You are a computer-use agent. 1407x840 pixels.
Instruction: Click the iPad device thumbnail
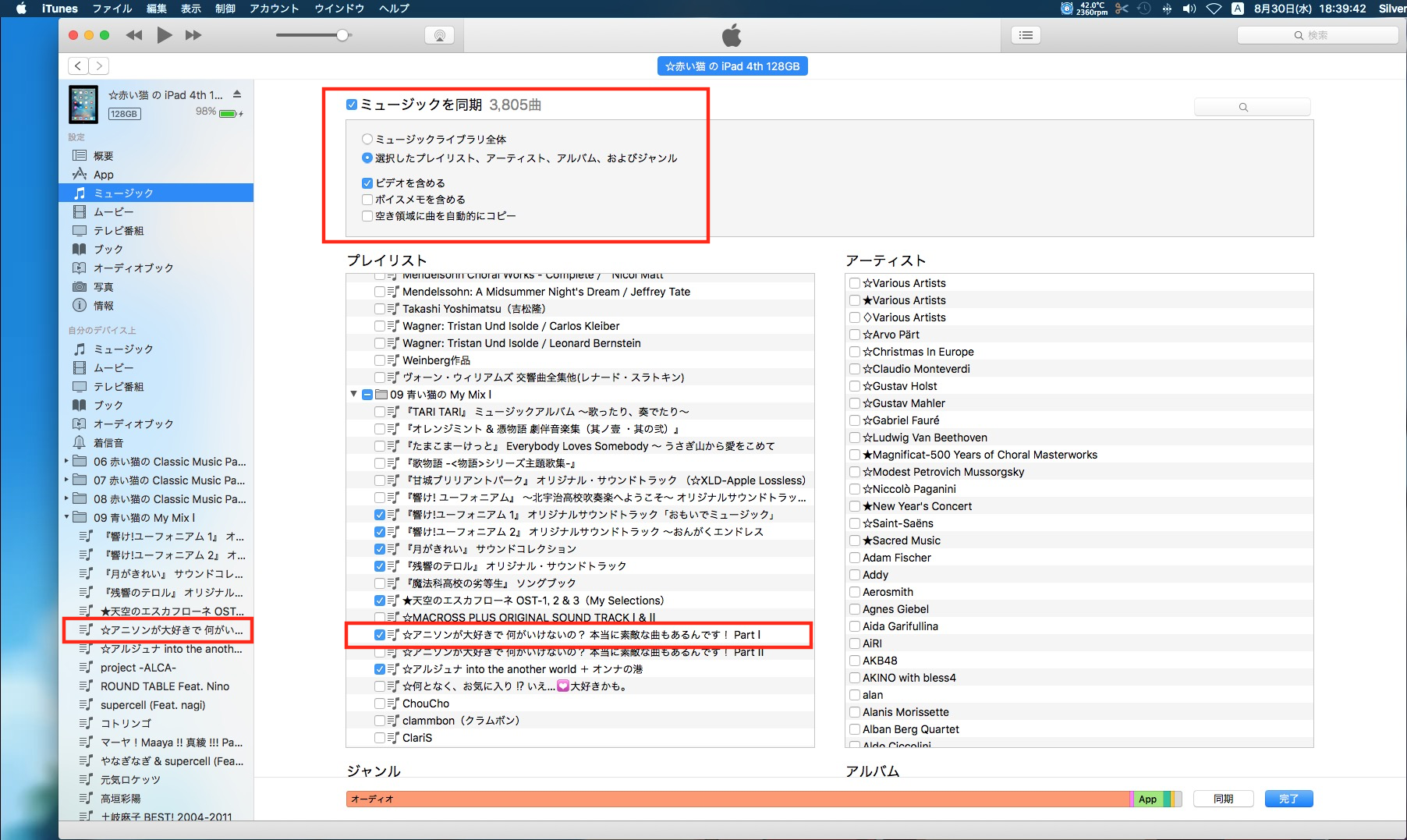click(x=83, y=105)
